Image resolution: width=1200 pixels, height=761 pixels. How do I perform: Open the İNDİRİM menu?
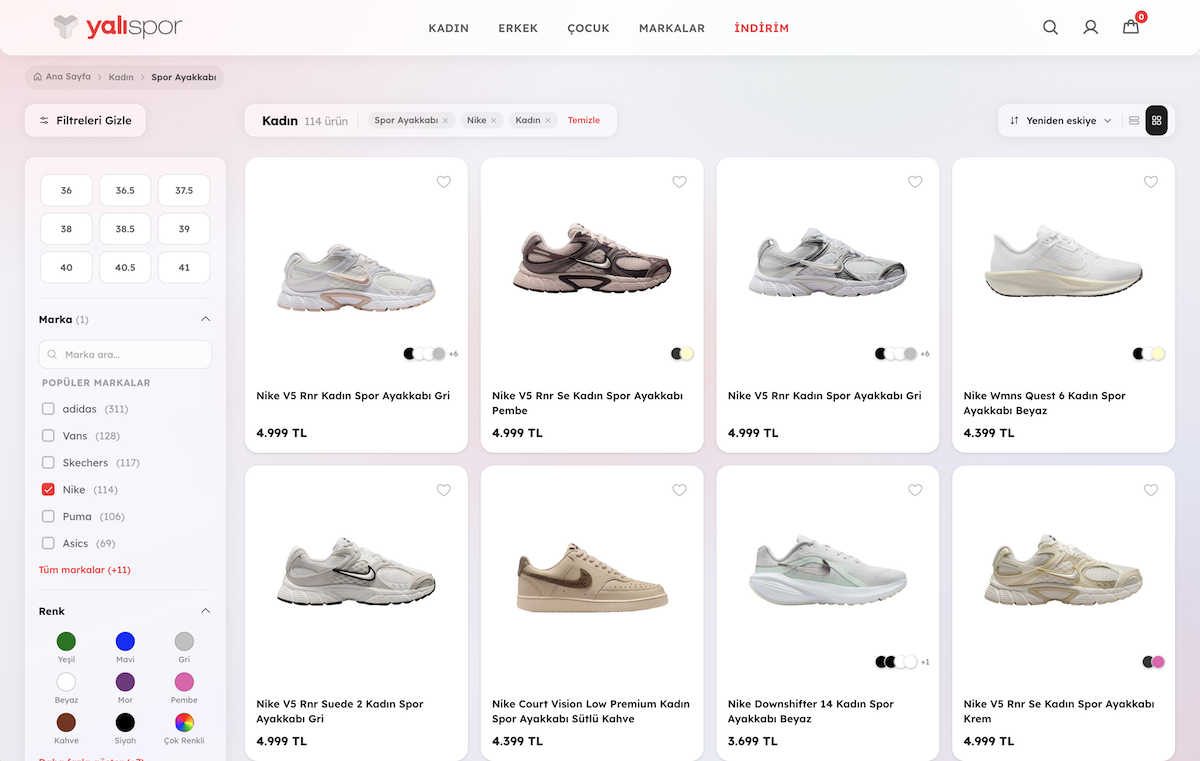pyautogui.click(x=761, y=28)
